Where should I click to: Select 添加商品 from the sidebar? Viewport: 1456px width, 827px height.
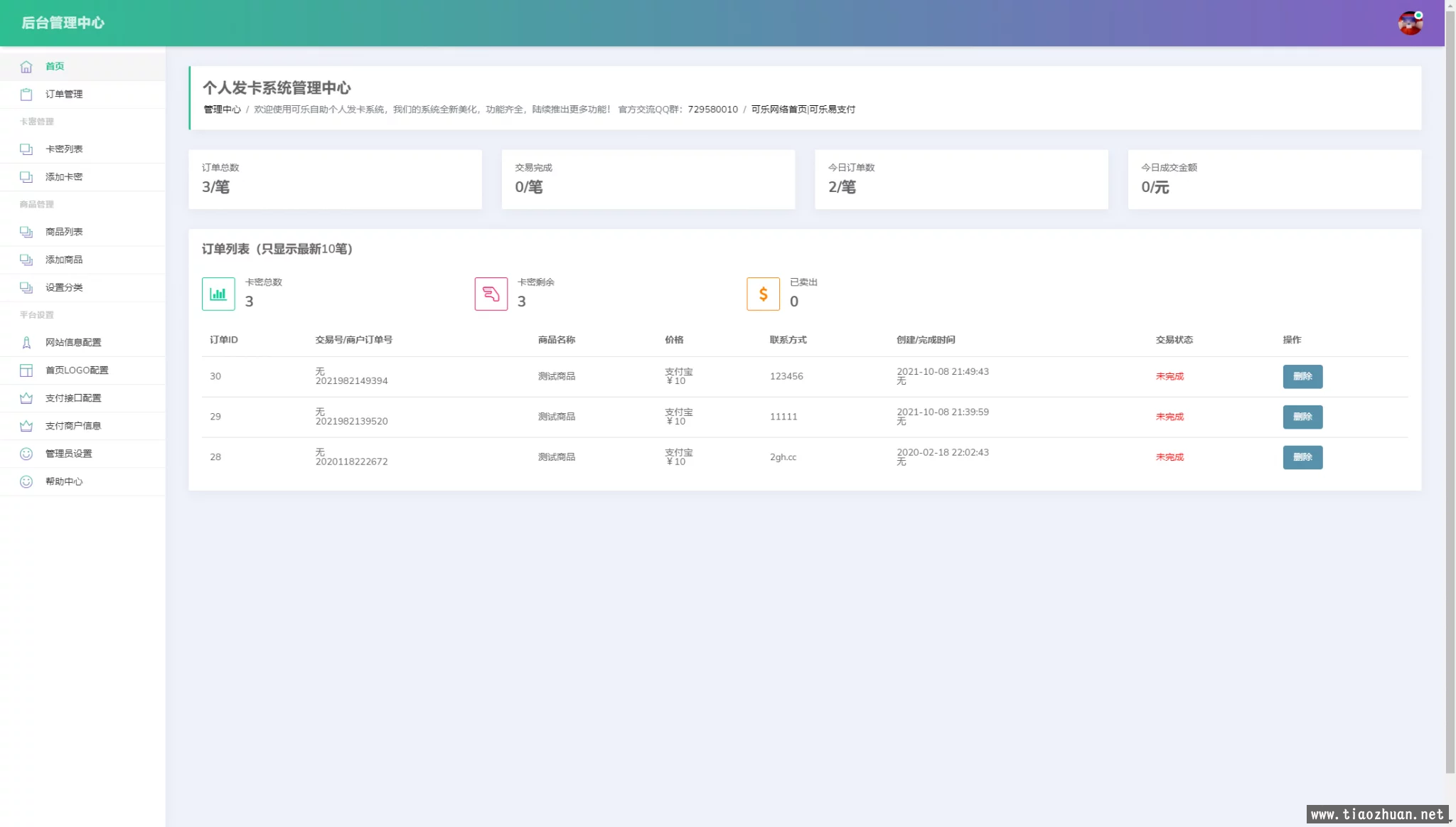click(82, 260)
